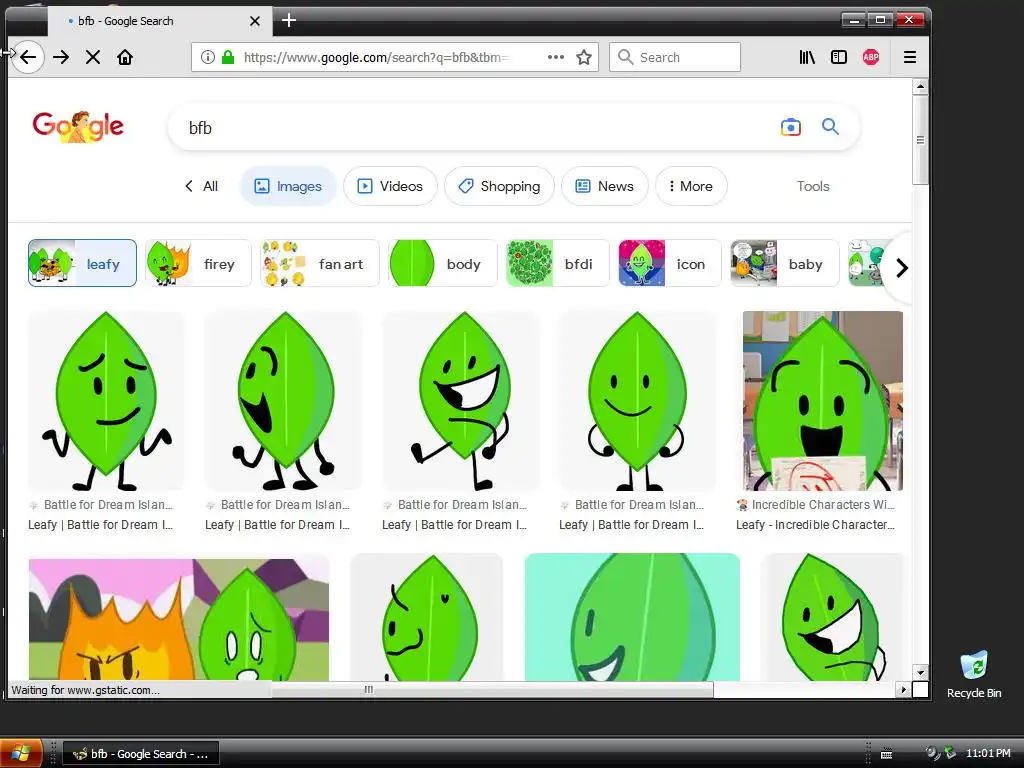Viewport: 1024px width, 768px height.
Task: Click the green padlock security icon
Action: [x=228, y=57]
